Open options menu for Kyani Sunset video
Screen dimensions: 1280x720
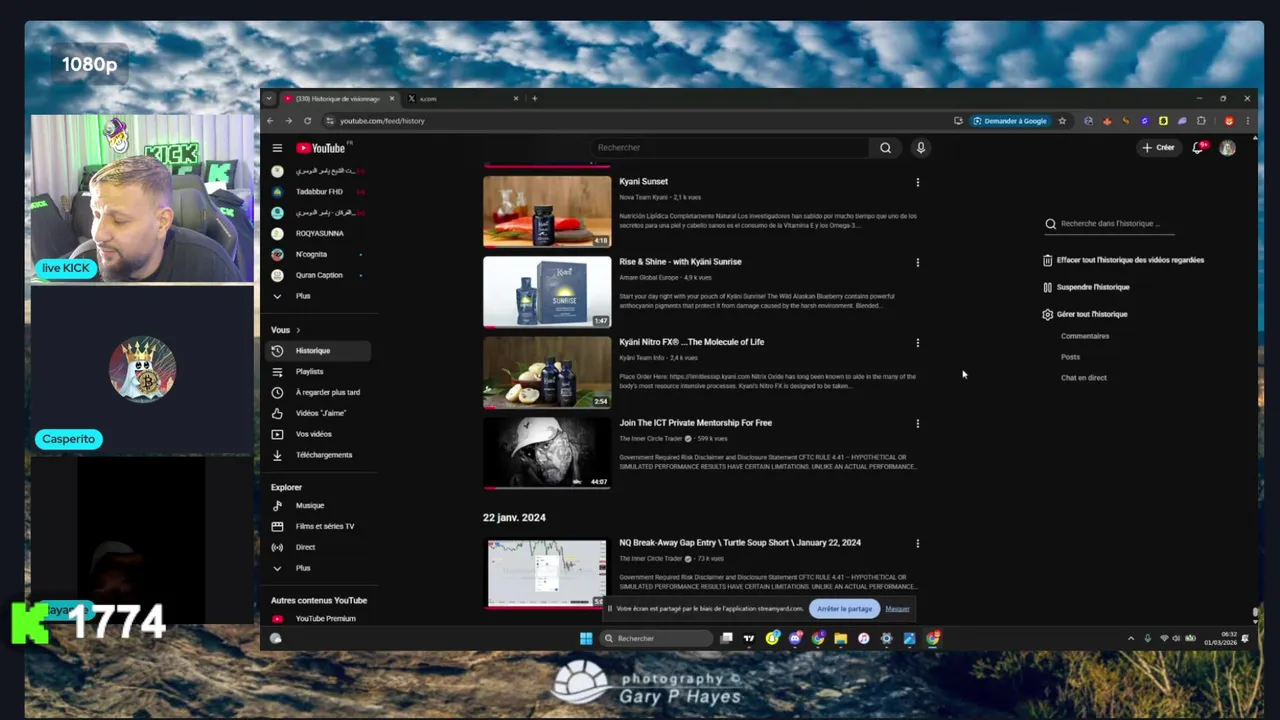click(x=917, y=182)
